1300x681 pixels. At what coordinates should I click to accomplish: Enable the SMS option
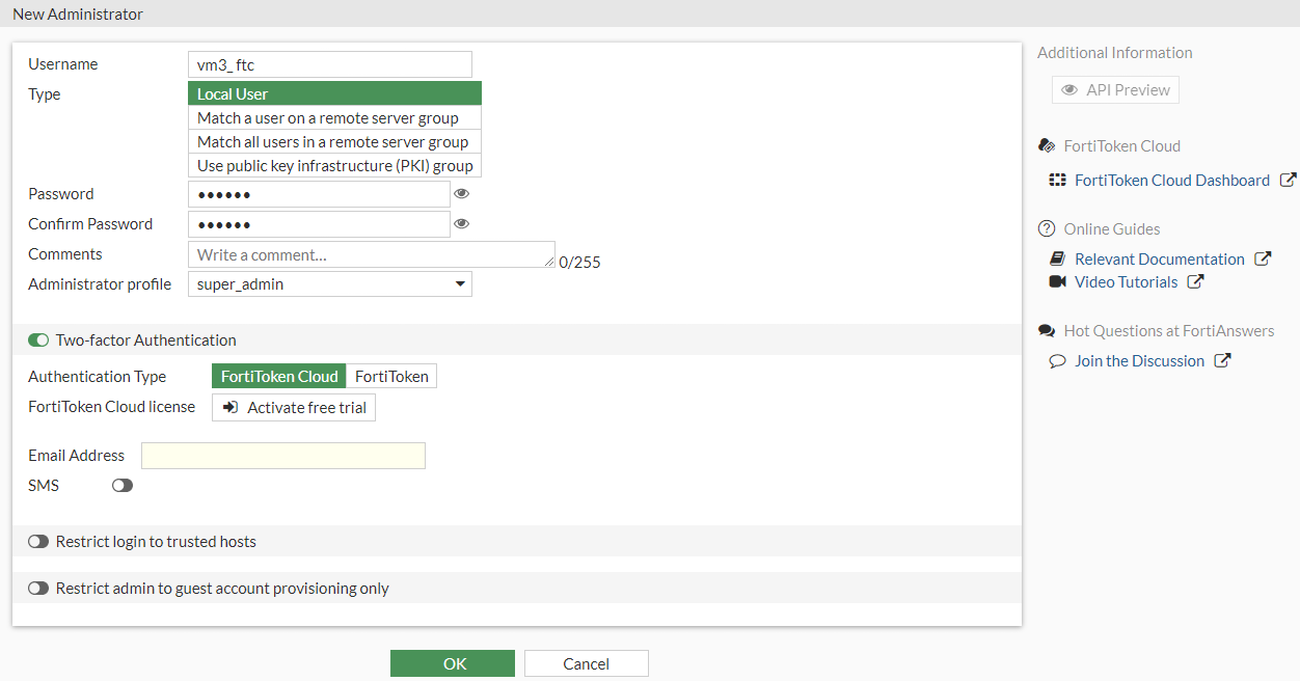coord(122,485)
